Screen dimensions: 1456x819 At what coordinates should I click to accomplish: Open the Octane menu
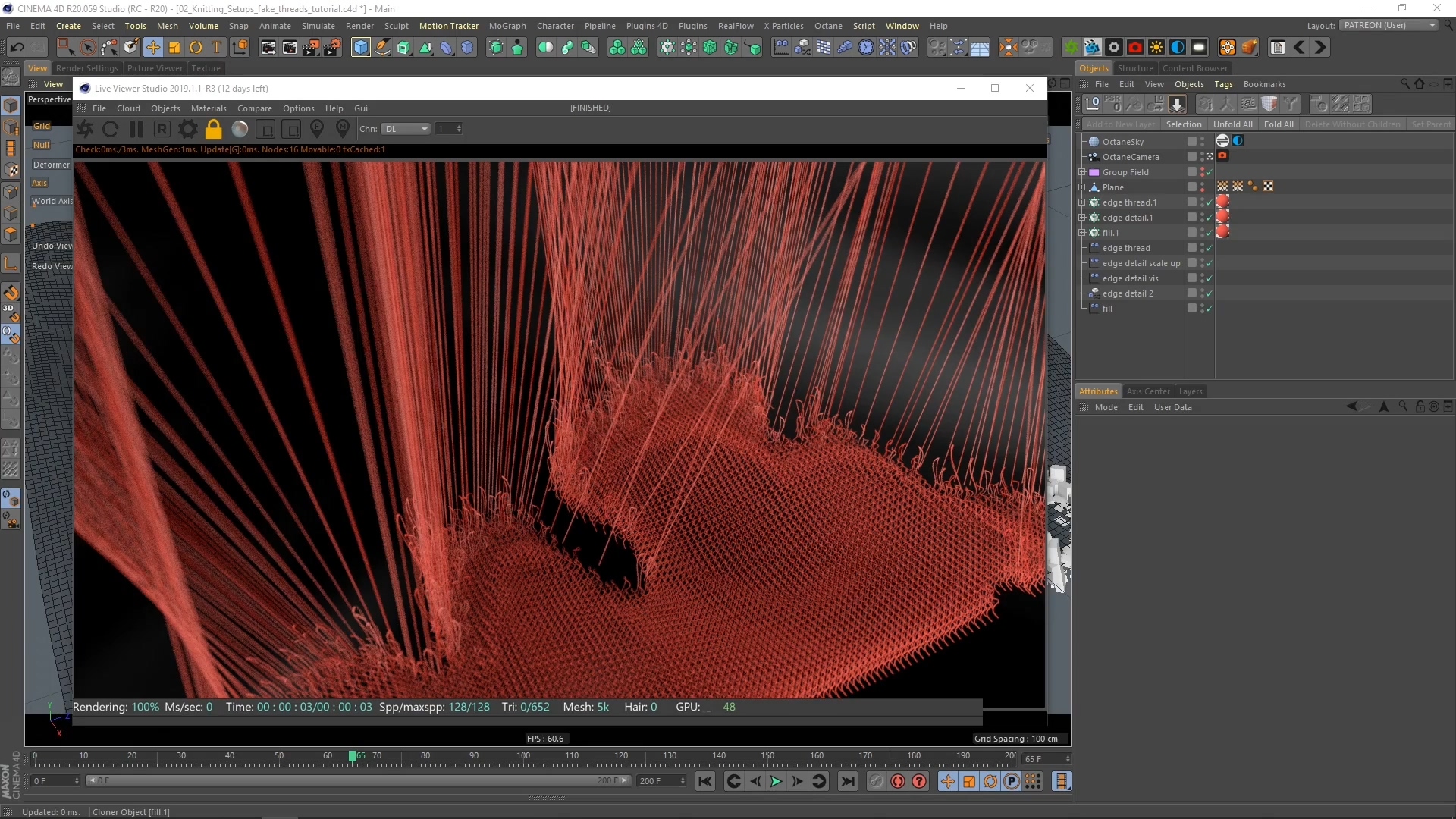(828, 25)
